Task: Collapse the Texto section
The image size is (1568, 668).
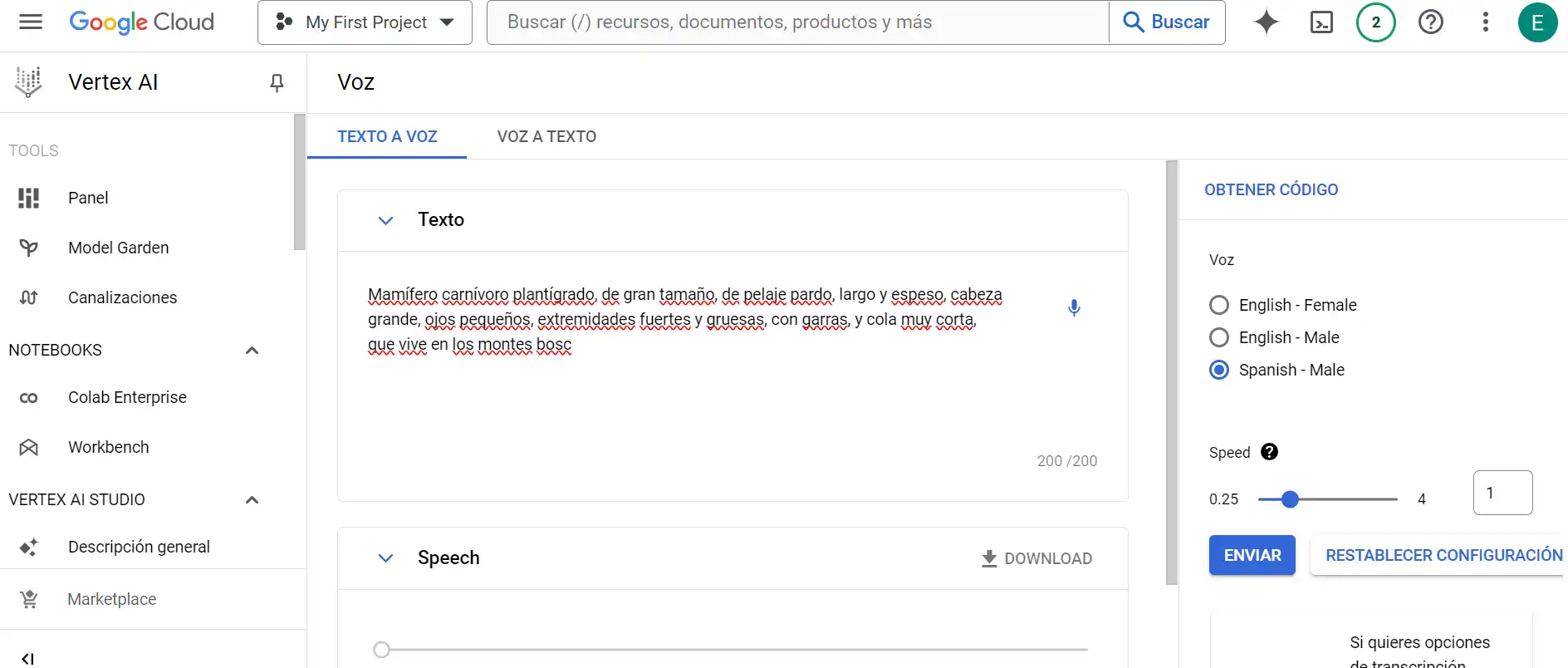Action: coord(385,220)
